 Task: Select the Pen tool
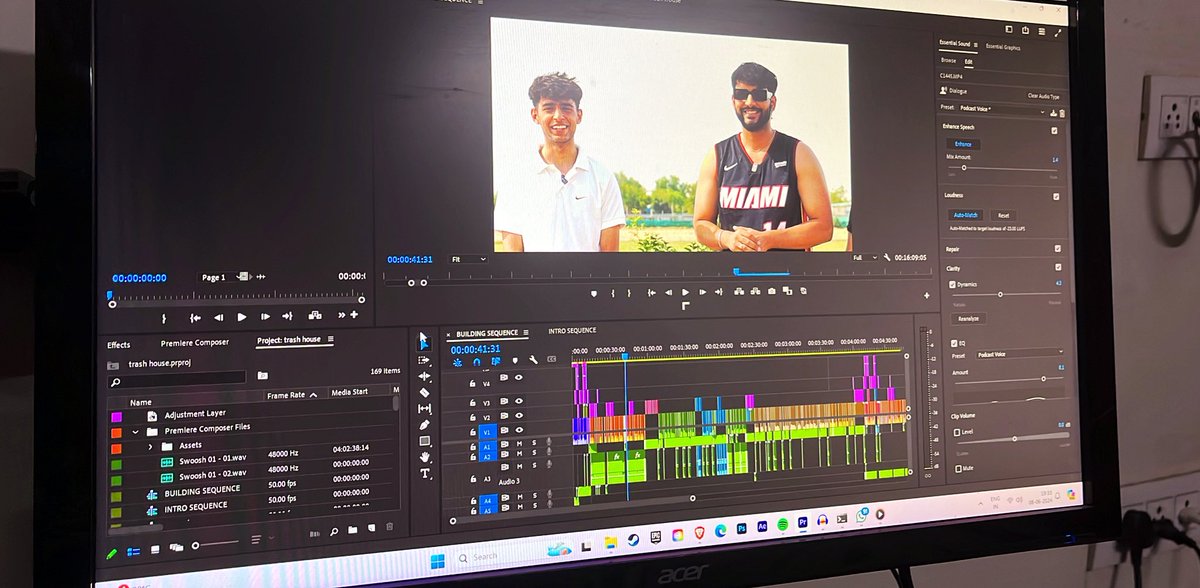point(424,424)
